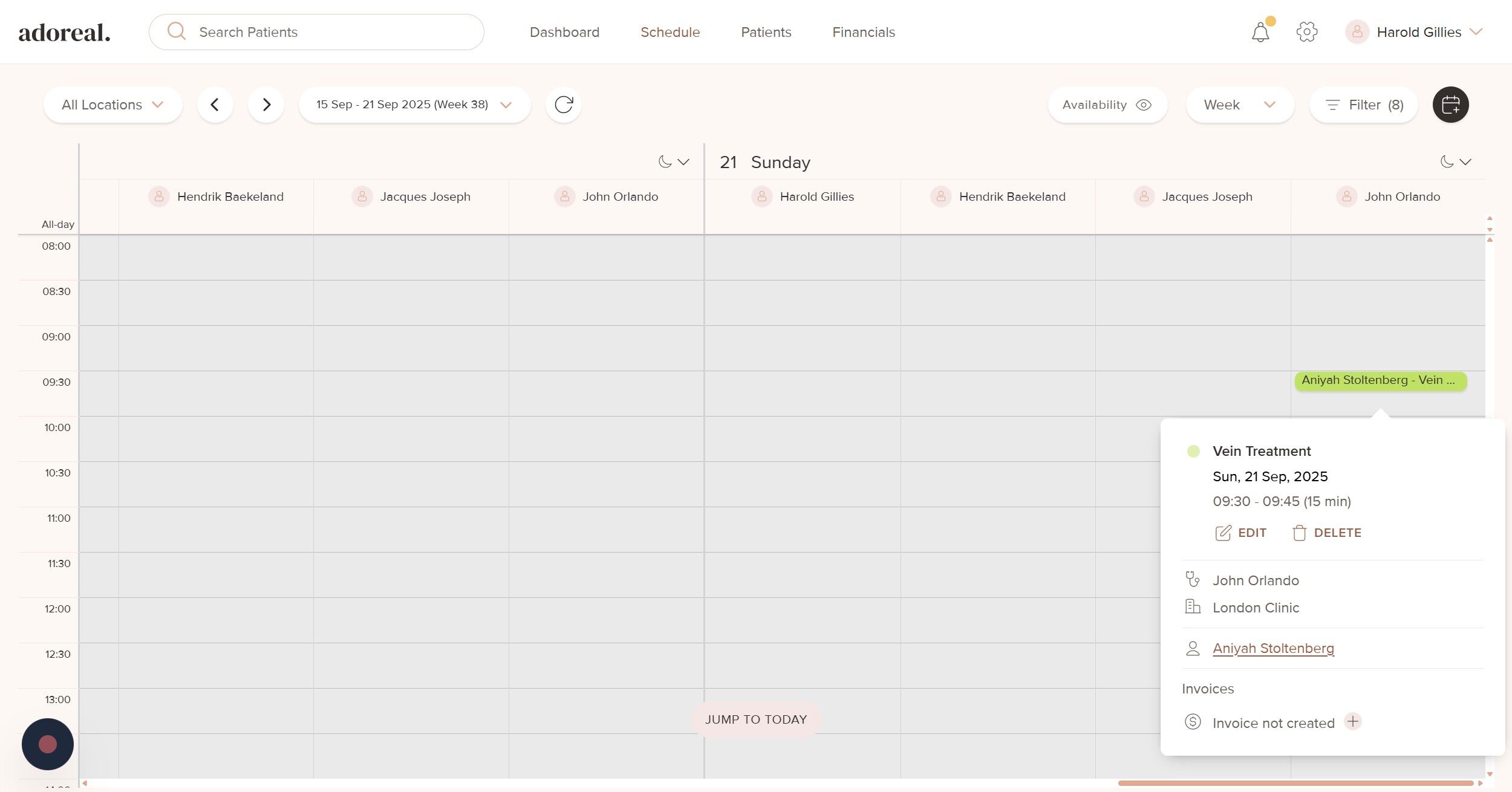
Task: Open the date range week picker
Action: click(414, 105)
